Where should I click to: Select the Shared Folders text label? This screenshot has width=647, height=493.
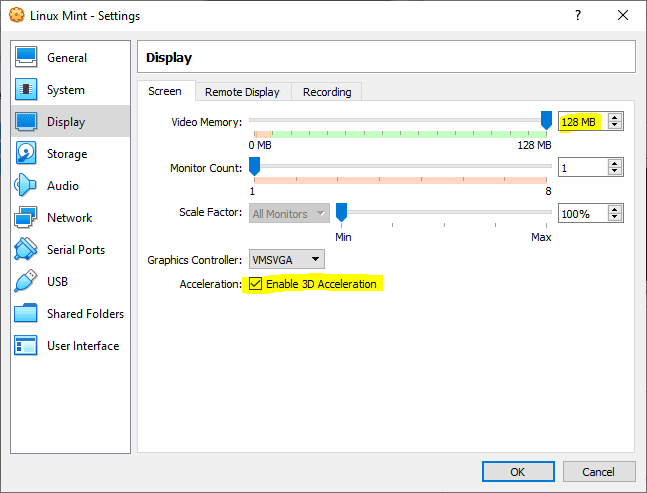coord(85,314)
